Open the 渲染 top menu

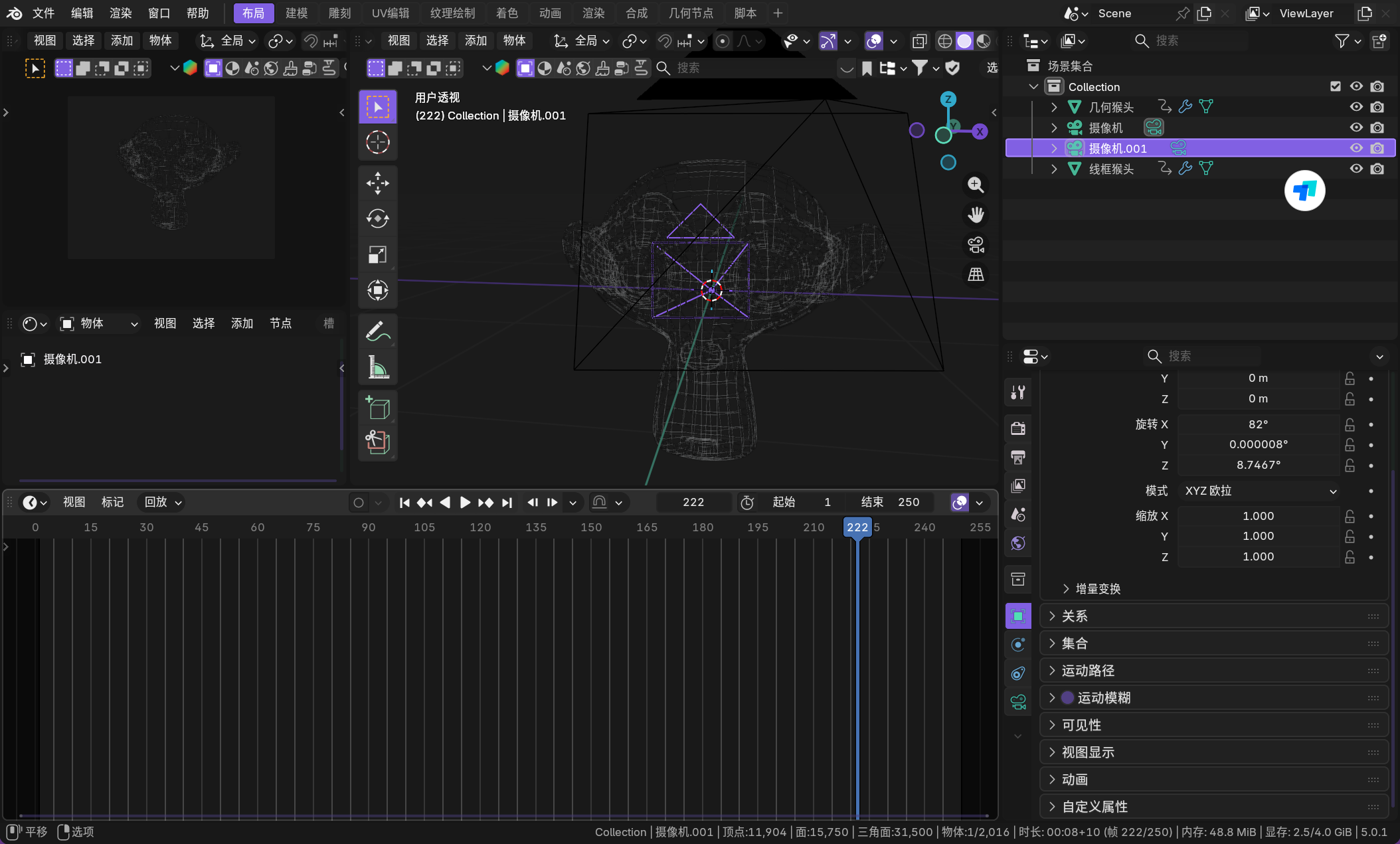(x=120, y=13)
